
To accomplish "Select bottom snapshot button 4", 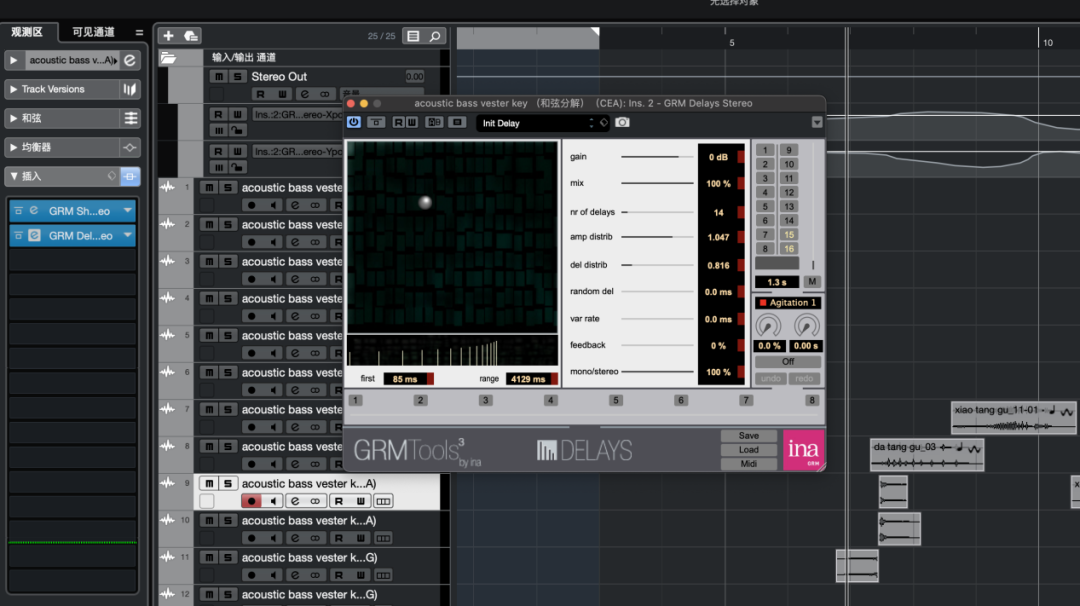I will point(550,400).
